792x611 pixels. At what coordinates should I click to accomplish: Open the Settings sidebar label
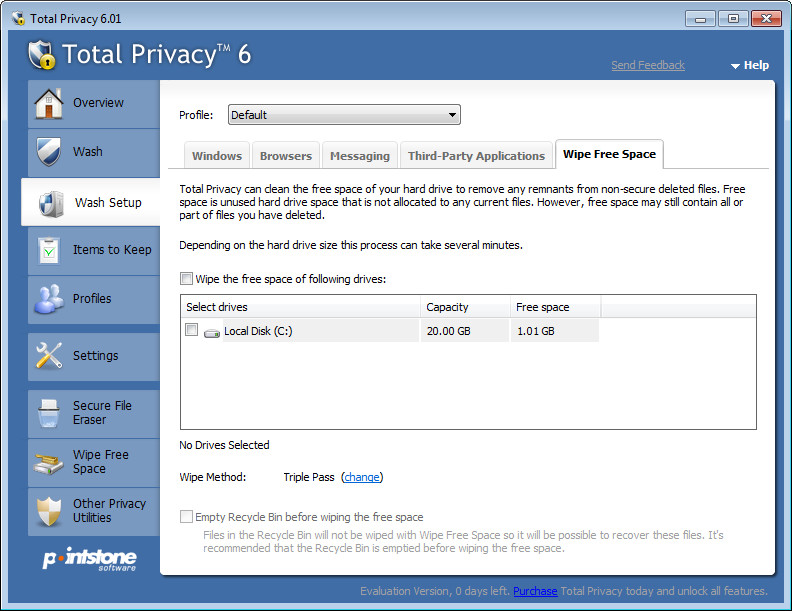(x=95, y=355)
